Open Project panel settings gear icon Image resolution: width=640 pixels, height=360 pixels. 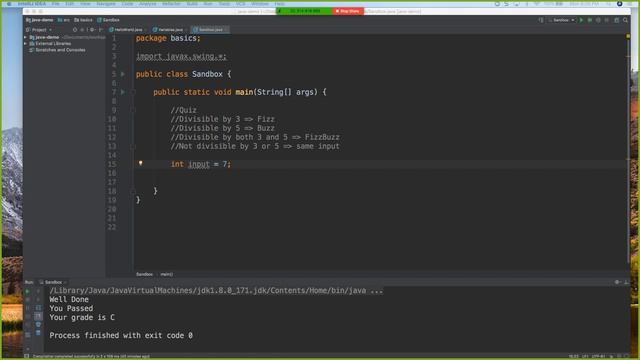pos(92,30)
